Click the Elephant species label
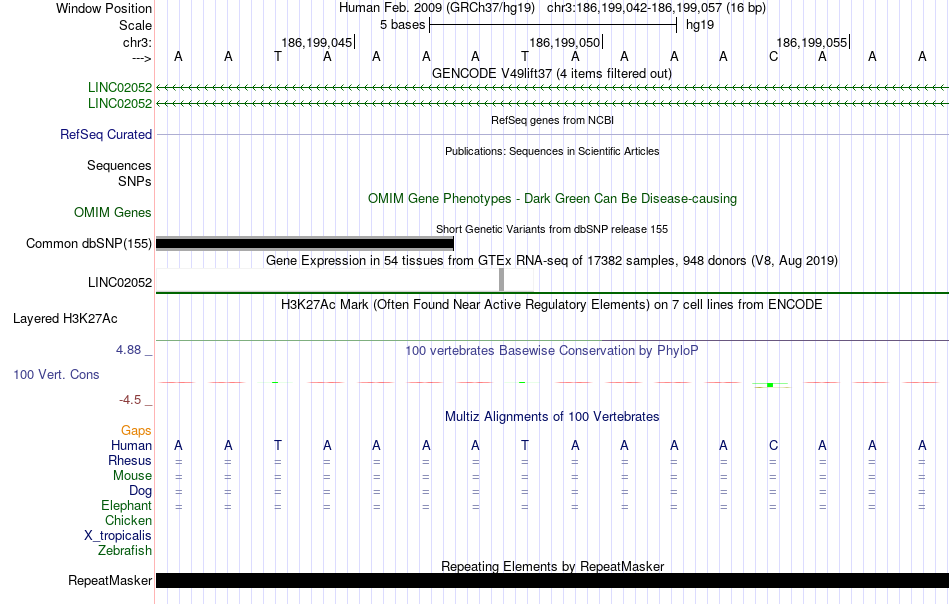Viewport: 950px width, 604px height. tap(127, 505)
